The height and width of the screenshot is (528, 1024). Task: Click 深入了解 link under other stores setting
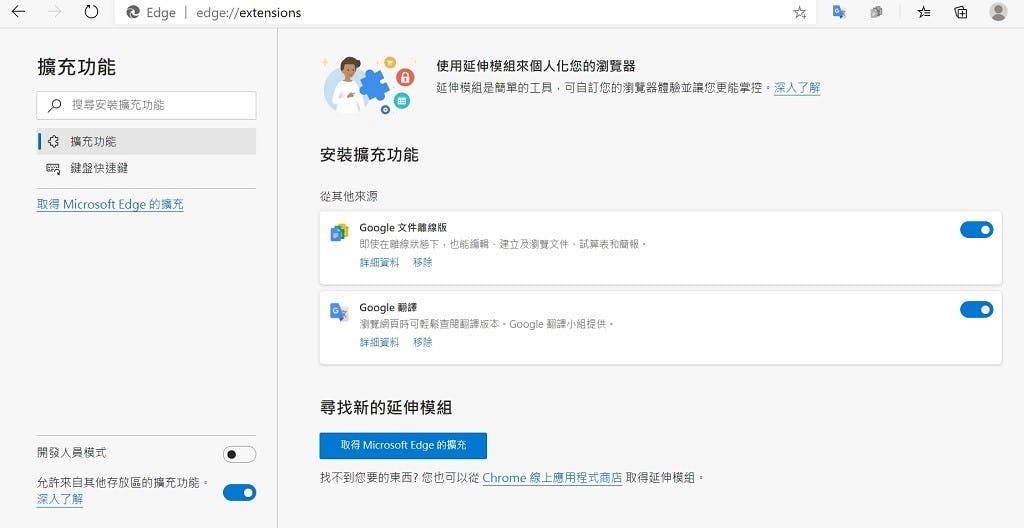pyautogui.click(x=60, y=499)
